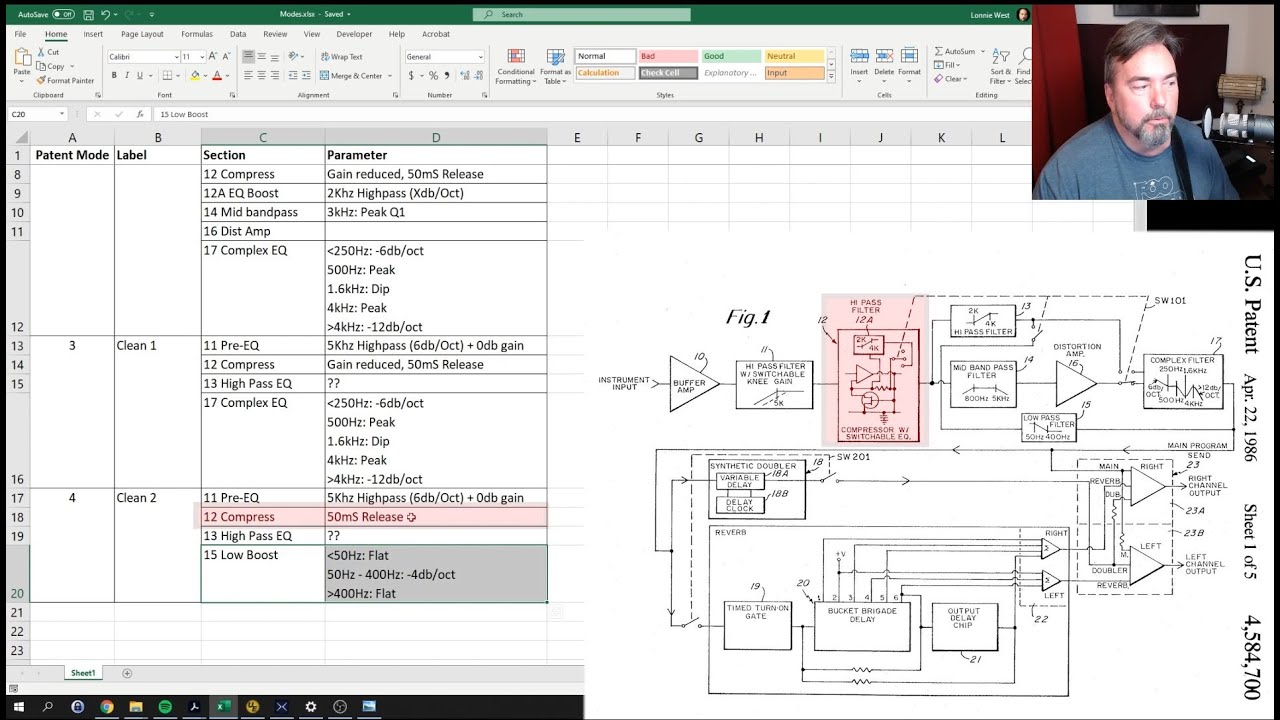
Task: Switch to the Formulas tab
Action: [197, 34]
